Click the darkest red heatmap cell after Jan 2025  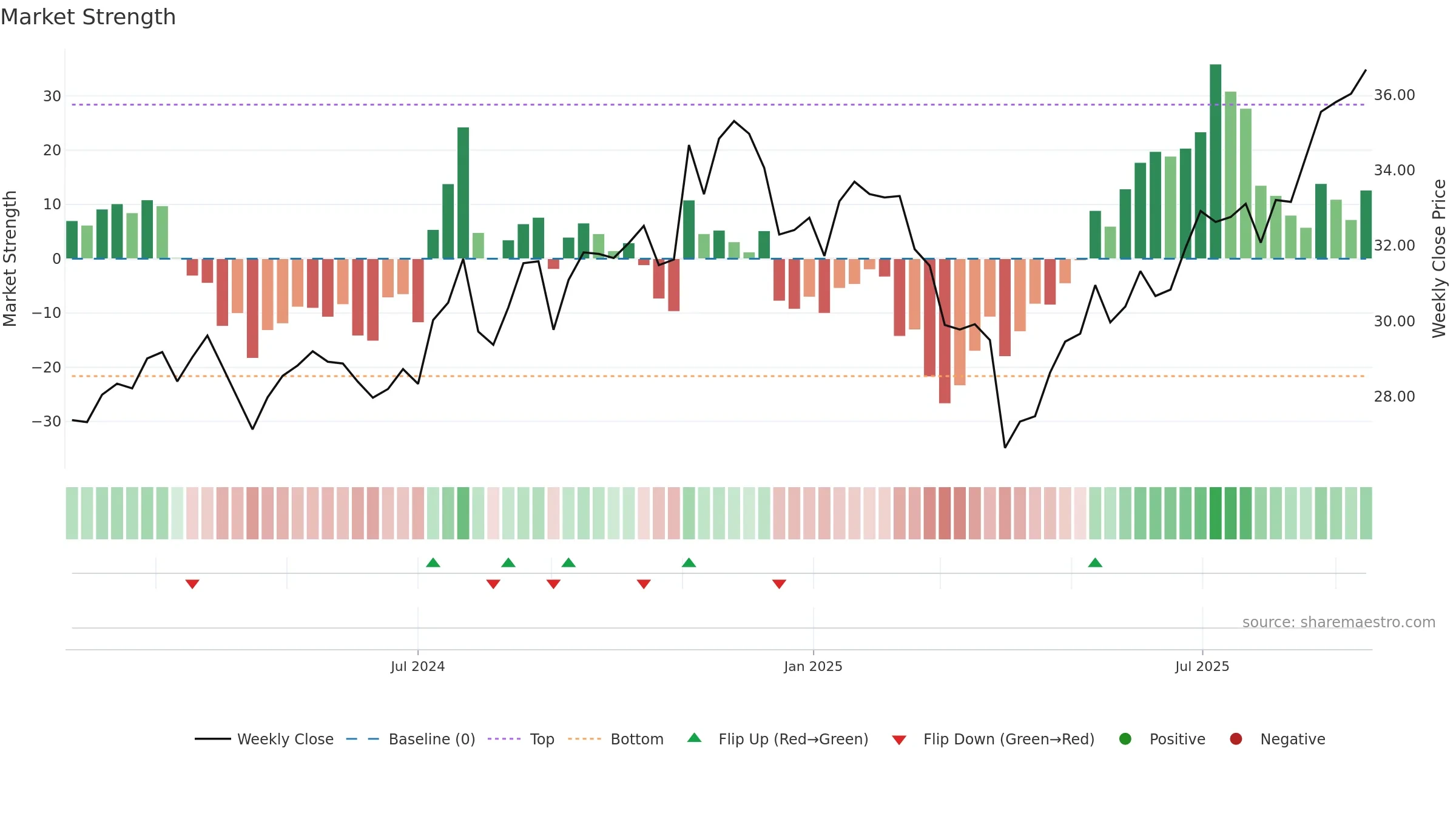click(x=945, y=513)
